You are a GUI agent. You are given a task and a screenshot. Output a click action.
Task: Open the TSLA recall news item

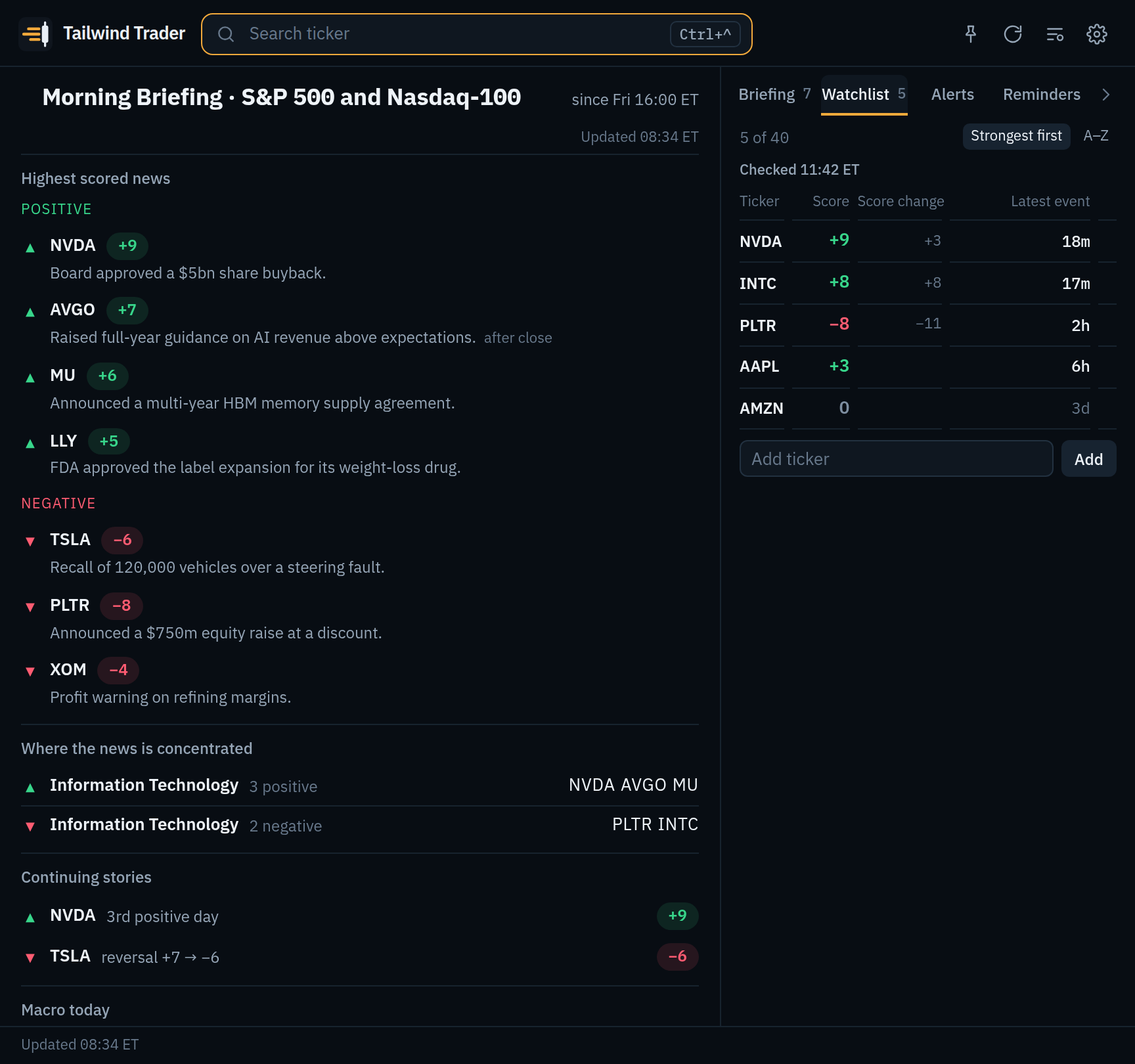[360, 553]
